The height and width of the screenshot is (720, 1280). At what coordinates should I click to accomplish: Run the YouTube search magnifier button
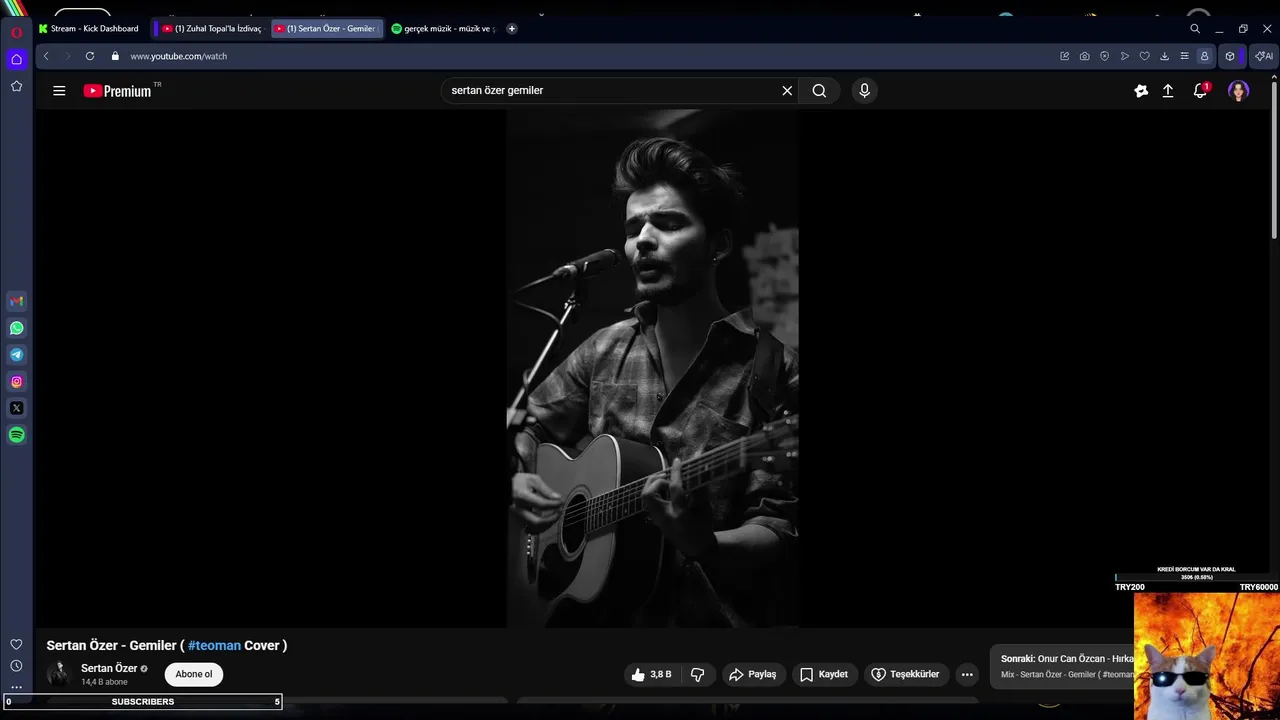click(x=819, y=91)
